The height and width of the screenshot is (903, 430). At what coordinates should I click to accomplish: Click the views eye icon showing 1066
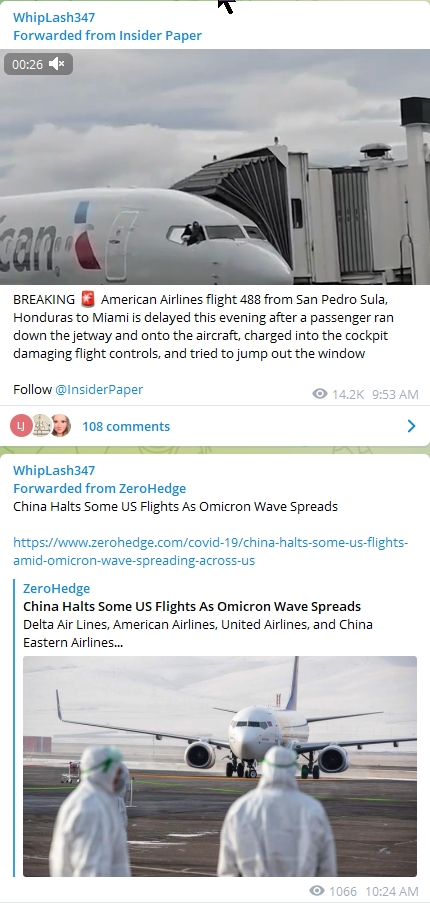(x=317, y=891)
